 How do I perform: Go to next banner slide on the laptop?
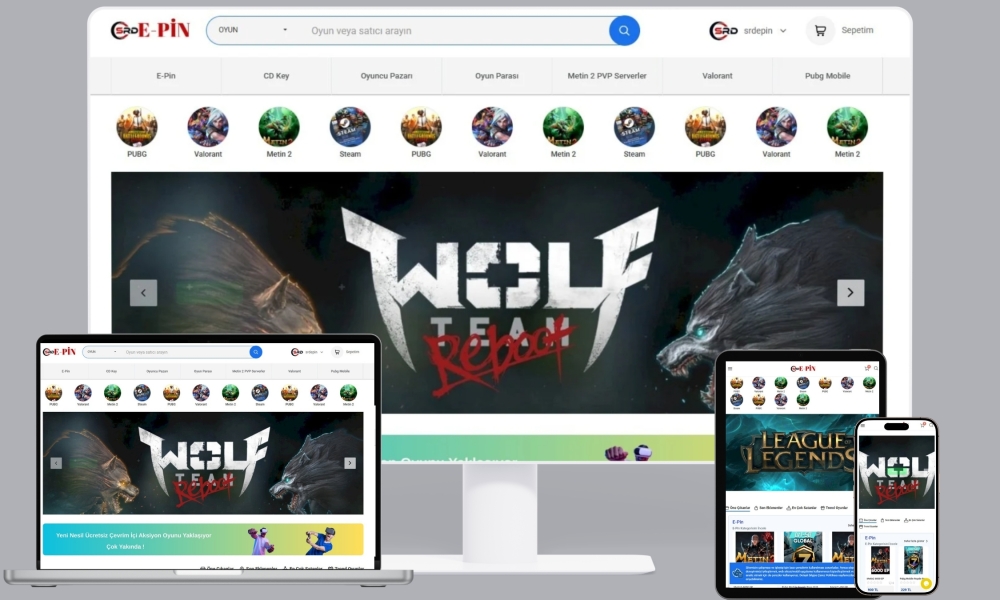point(349,463)
